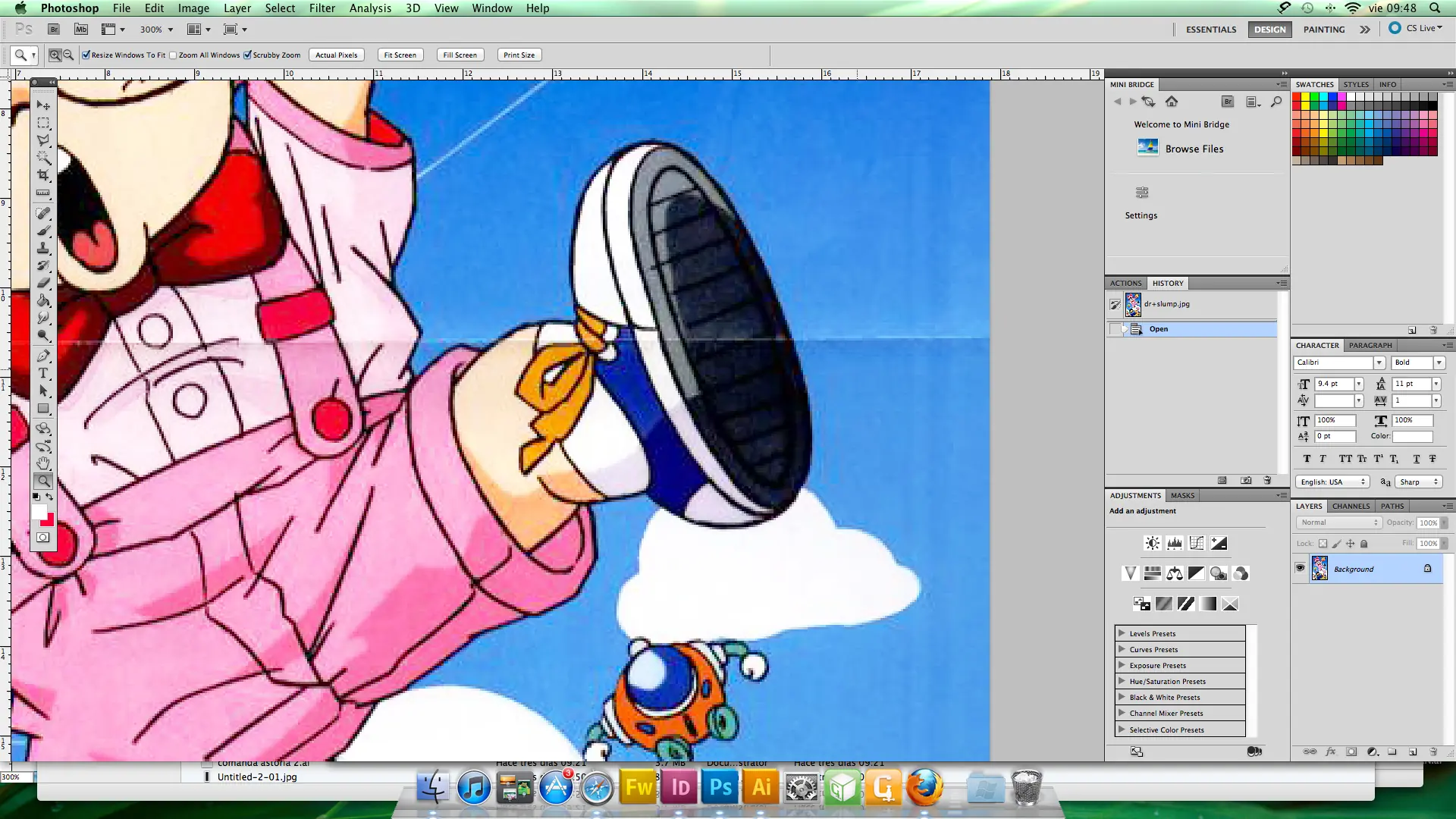Hide the Background layer

(x=1301, y=568)
